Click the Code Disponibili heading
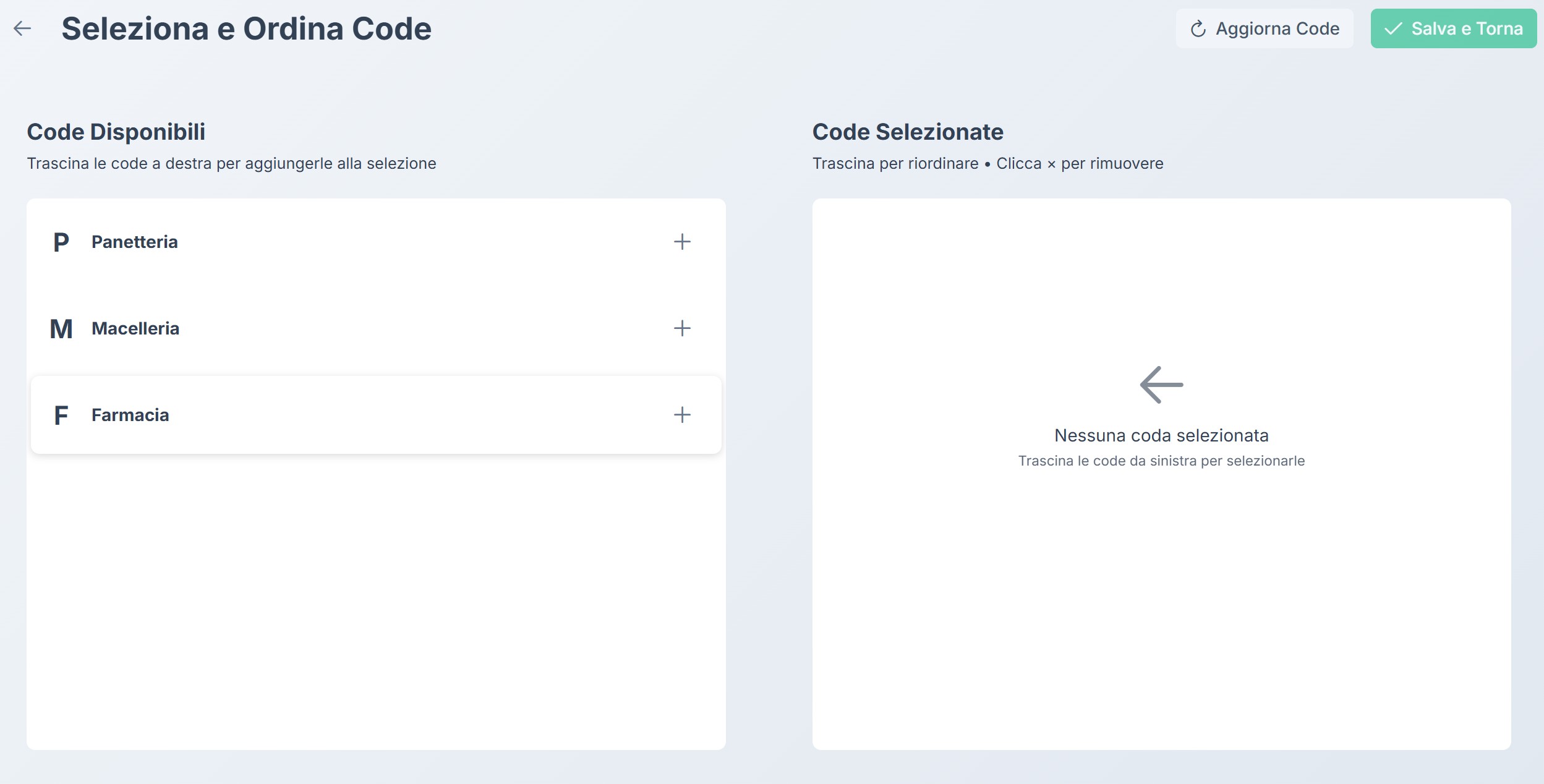Screen dimensions: 1544x784 (x=117, y=131)
